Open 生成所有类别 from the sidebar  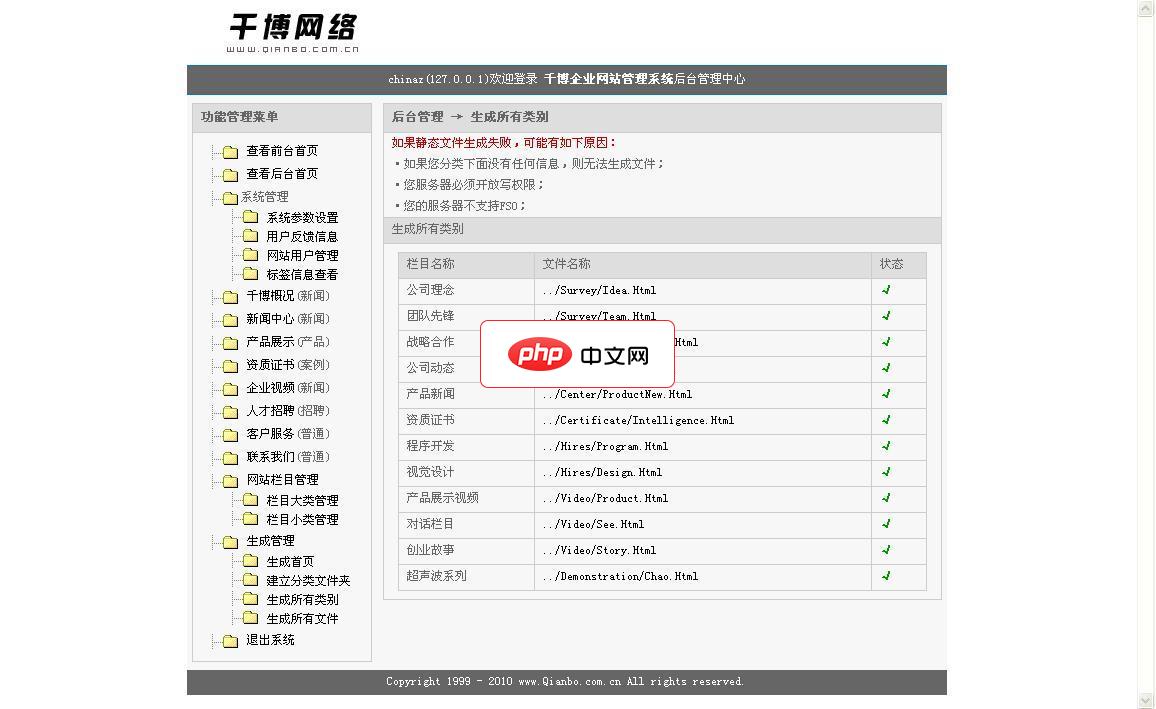click(302, 600)
